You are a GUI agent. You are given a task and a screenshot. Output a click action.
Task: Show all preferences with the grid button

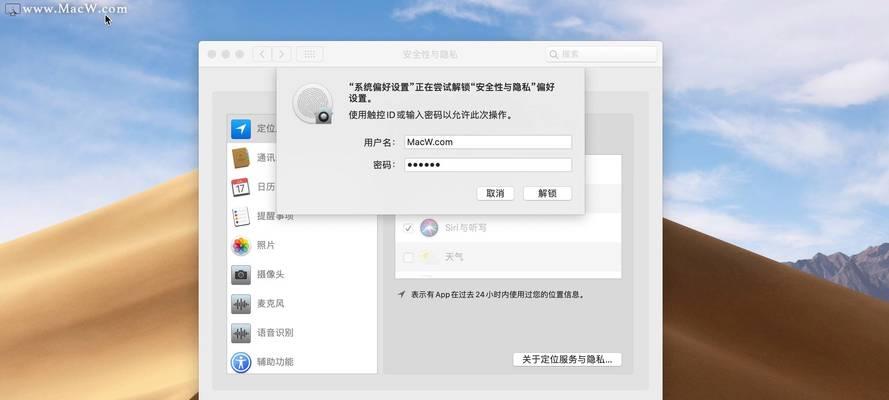pos(310,54)
